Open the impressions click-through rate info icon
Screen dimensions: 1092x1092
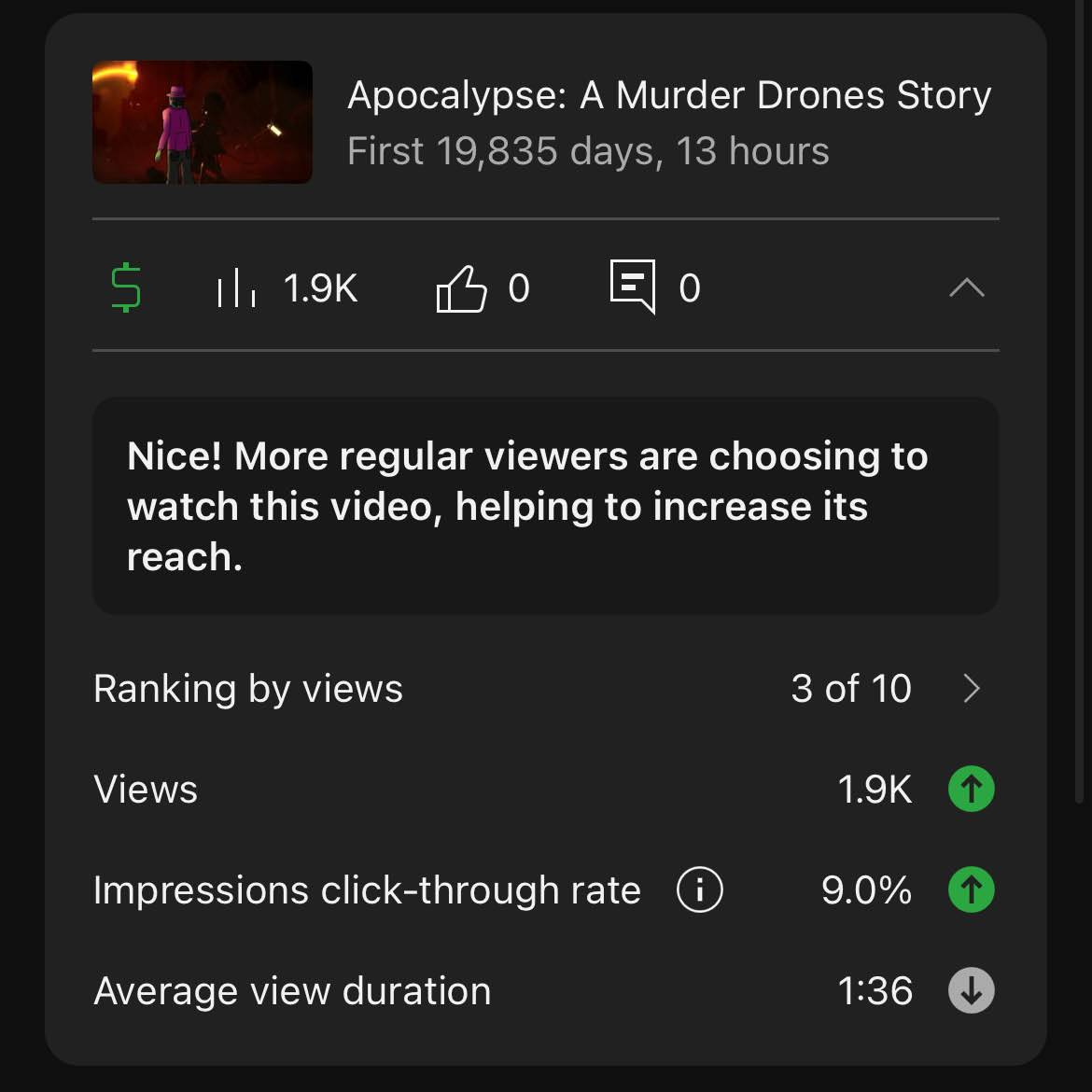click(699, 889)
